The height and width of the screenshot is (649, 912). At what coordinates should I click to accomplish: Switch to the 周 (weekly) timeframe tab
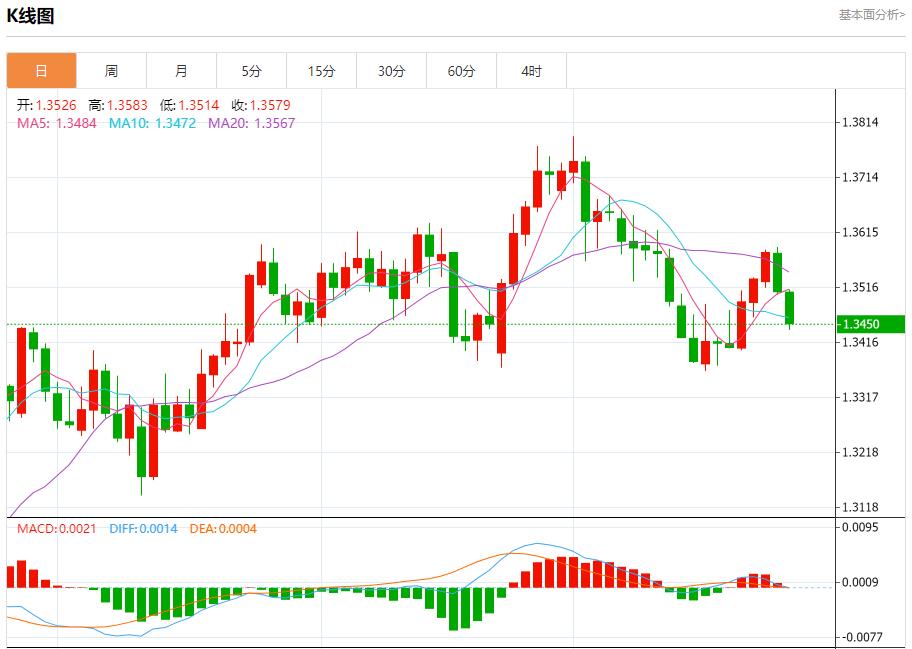pyautogui.click(x=111, y=70)
